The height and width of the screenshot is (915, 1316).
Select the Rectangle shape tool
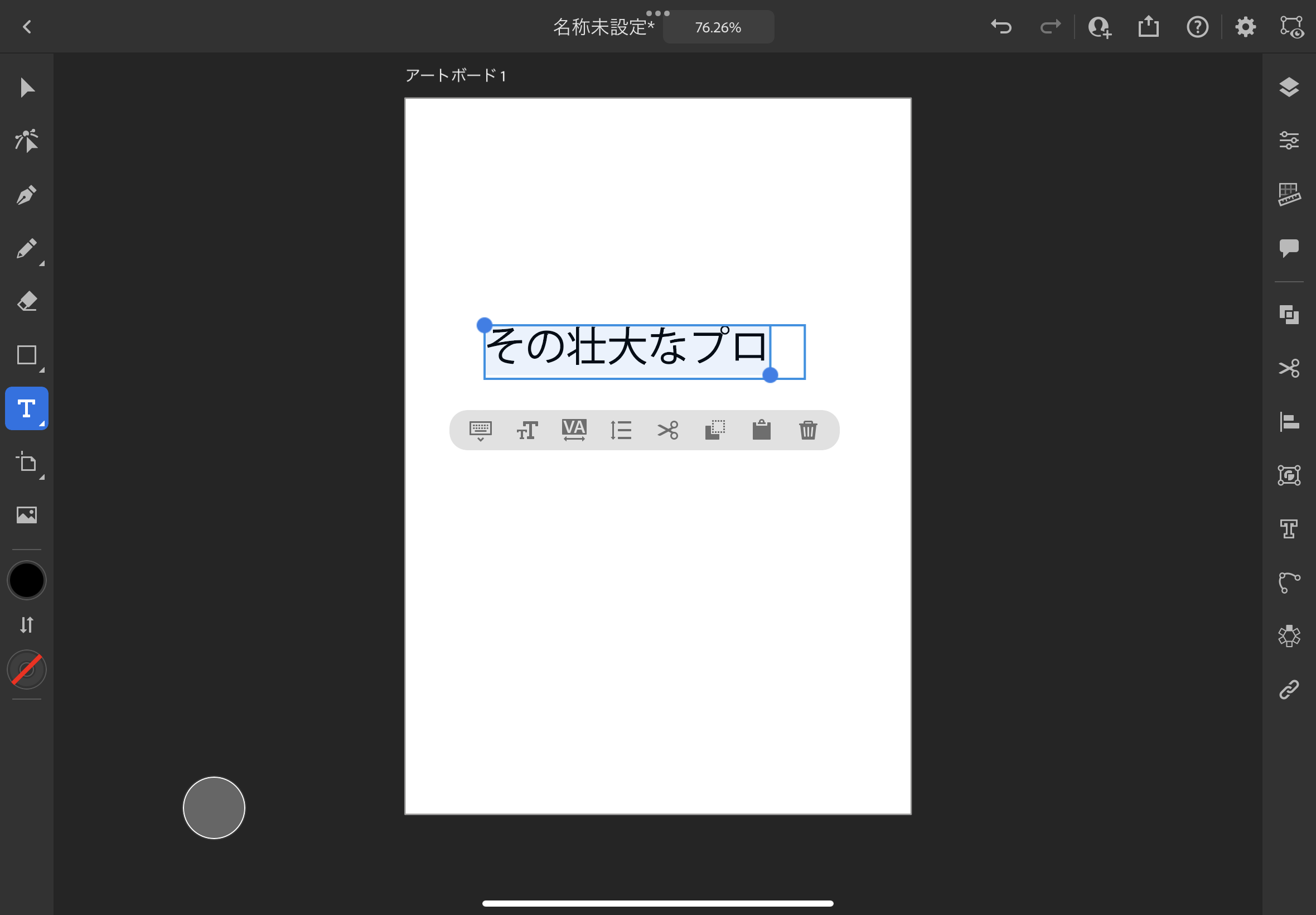26,355
